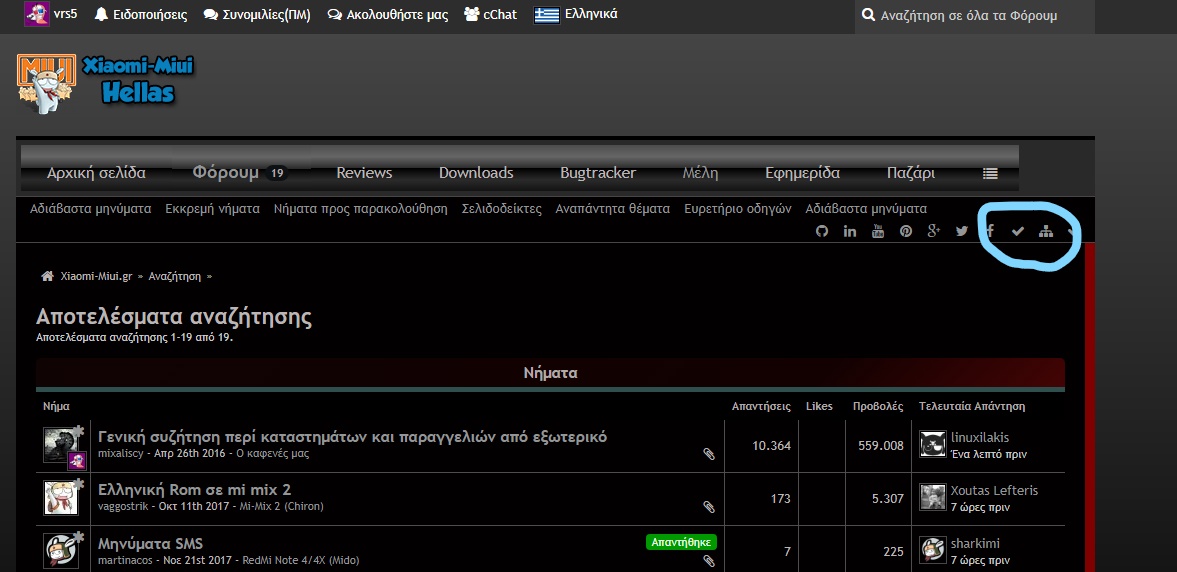The height and width of the screenshot is (572, 1177).
Task: Click the Pinterest icon
Action: point(906,232)
